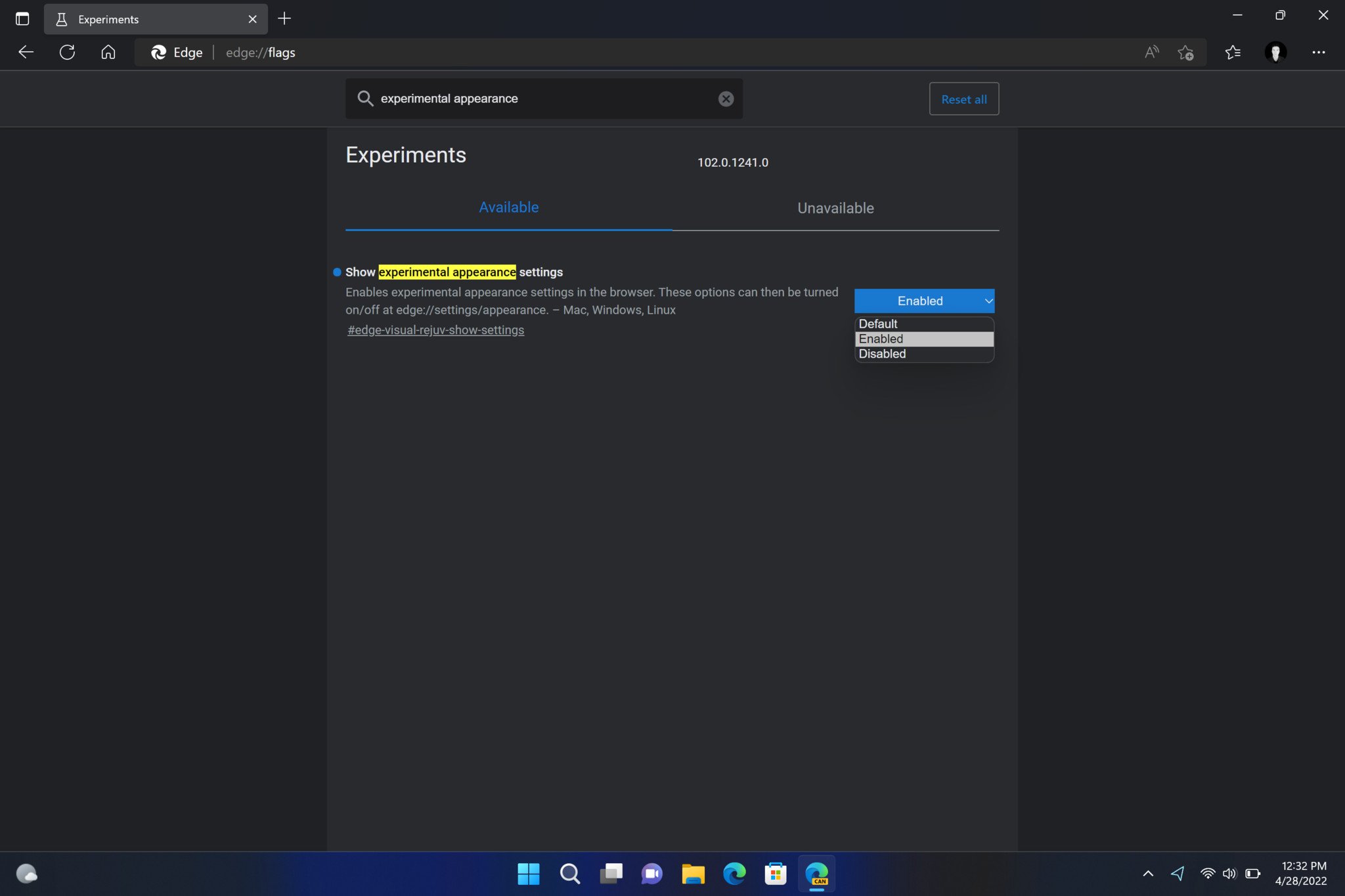Image resolution: width=1345 pixels, height=896 pixels.
Task: Click the #edge-visual-rejuv-show-settings link
Action: coord(435,329)
